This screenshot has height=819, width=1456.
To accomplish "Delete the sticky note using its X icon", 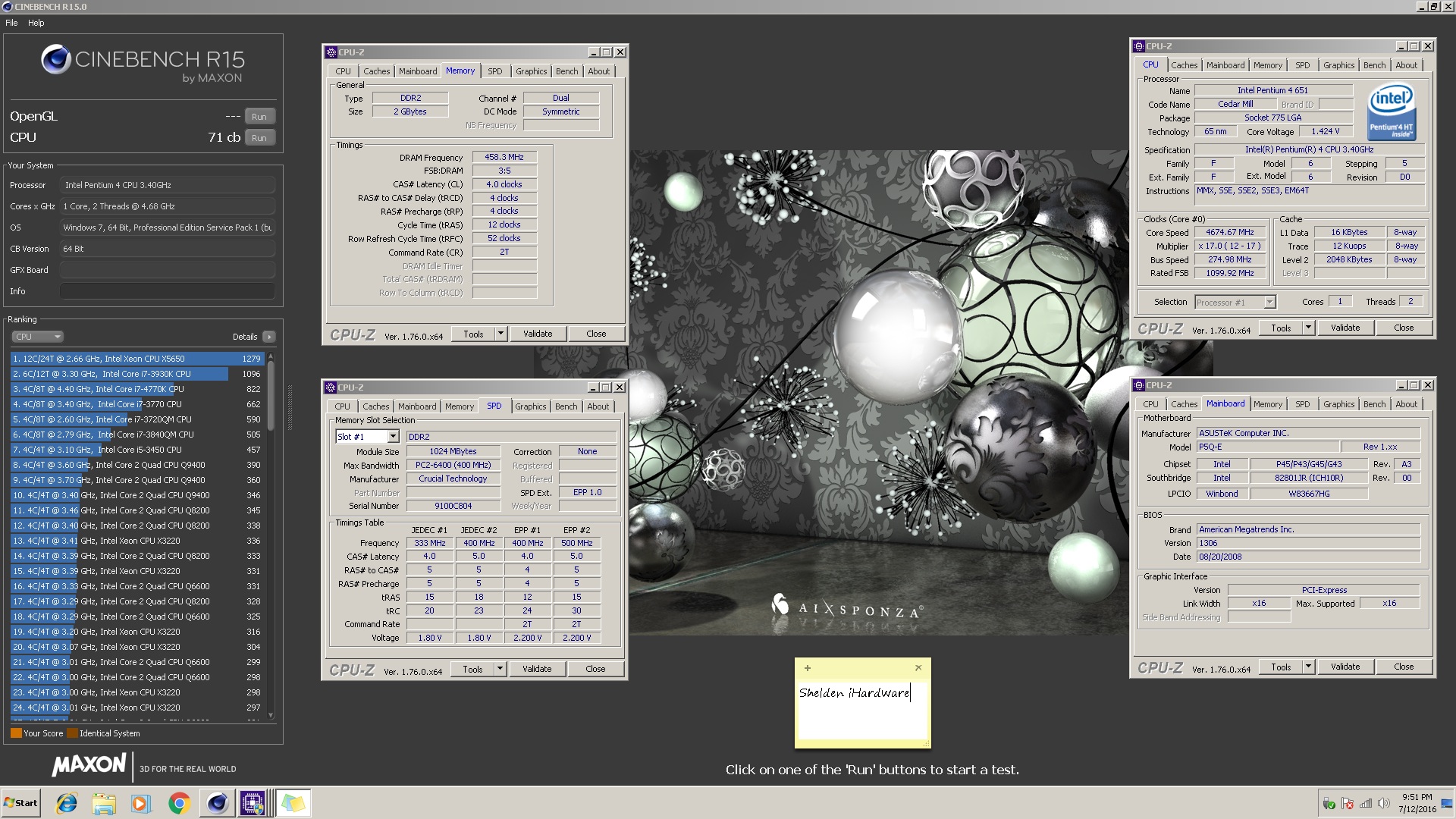I will click(x=918, y=668).
